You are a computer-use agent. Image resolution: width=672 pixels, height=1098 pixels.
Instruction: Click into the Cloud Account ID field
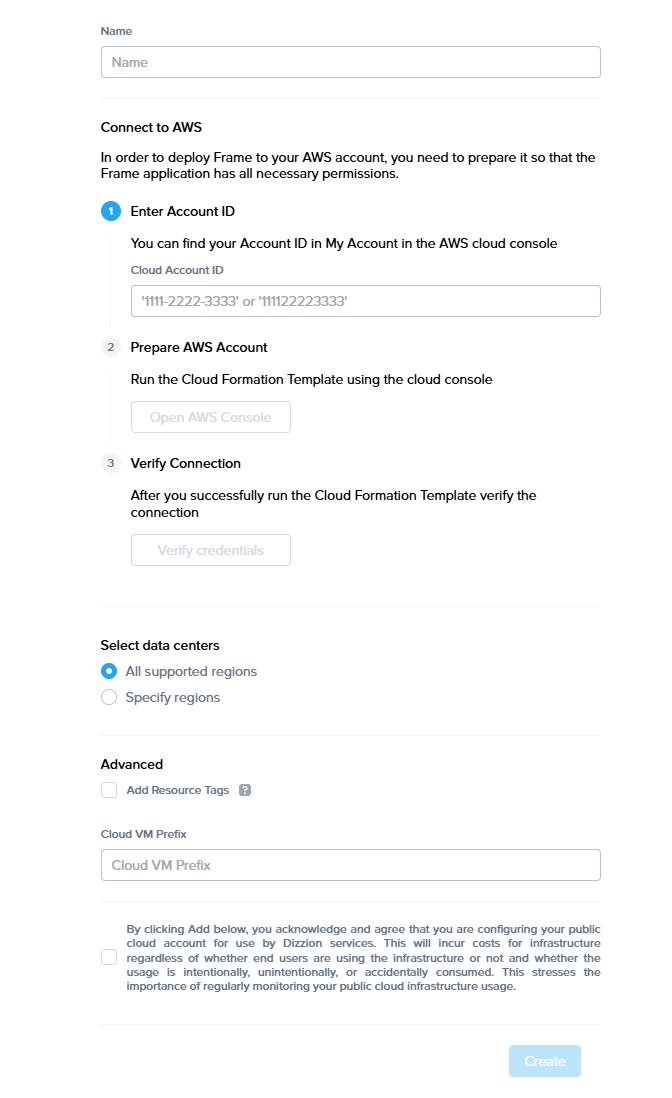click(x=365, y=301)
